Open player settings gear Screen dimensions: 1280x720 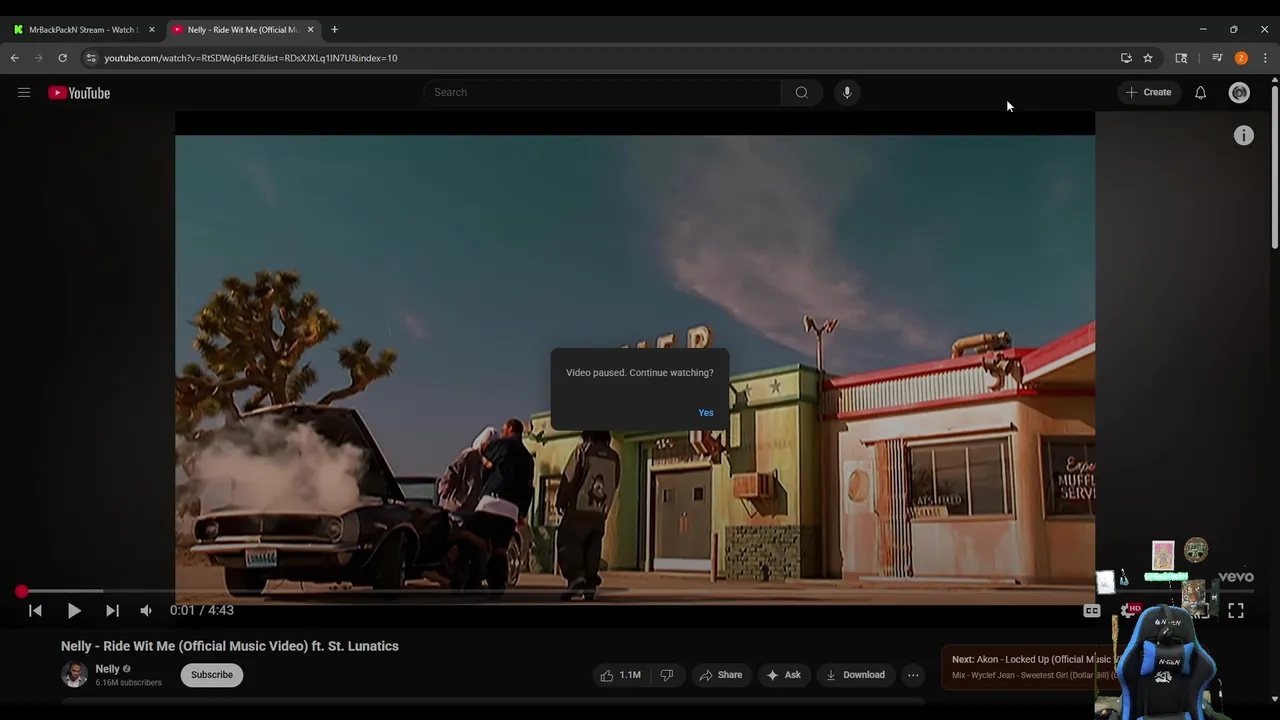tap(1128, 610)
